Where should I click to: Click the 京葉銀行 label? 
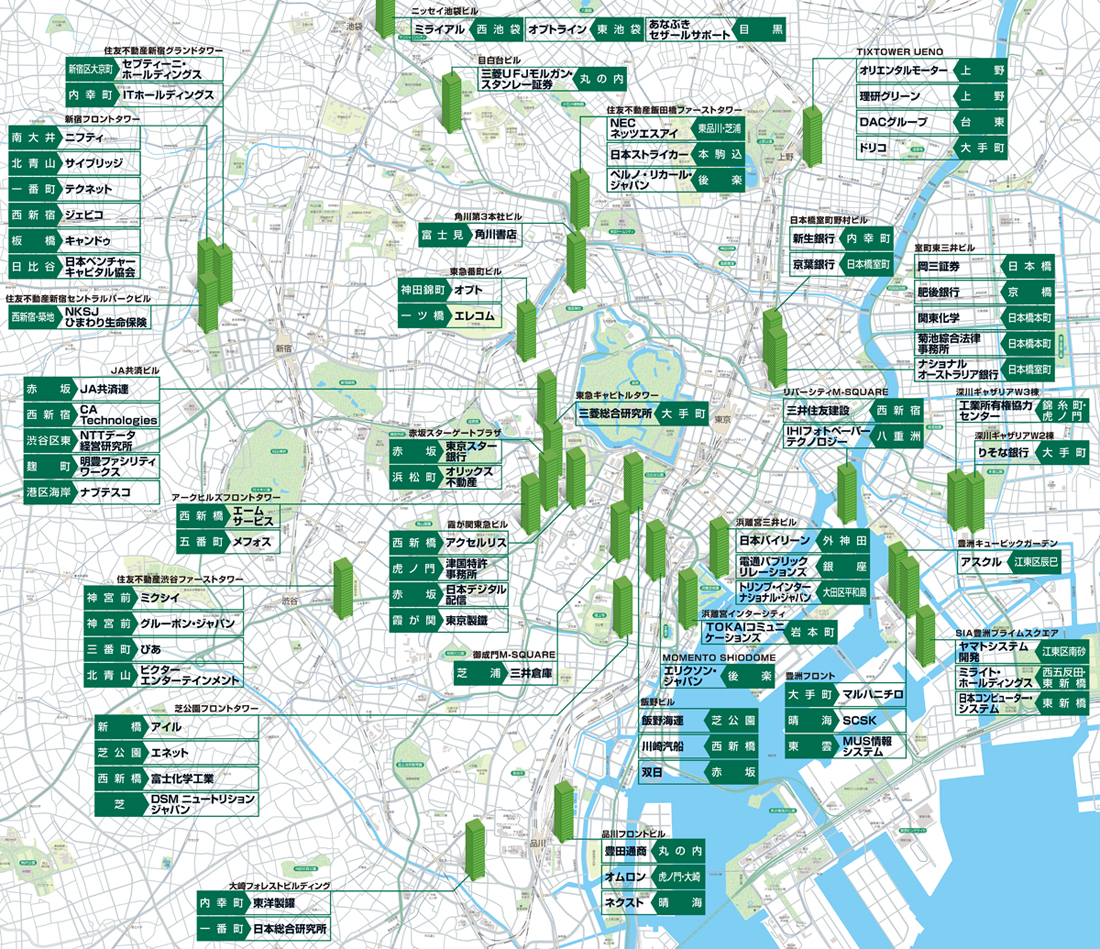pos(814,264)
